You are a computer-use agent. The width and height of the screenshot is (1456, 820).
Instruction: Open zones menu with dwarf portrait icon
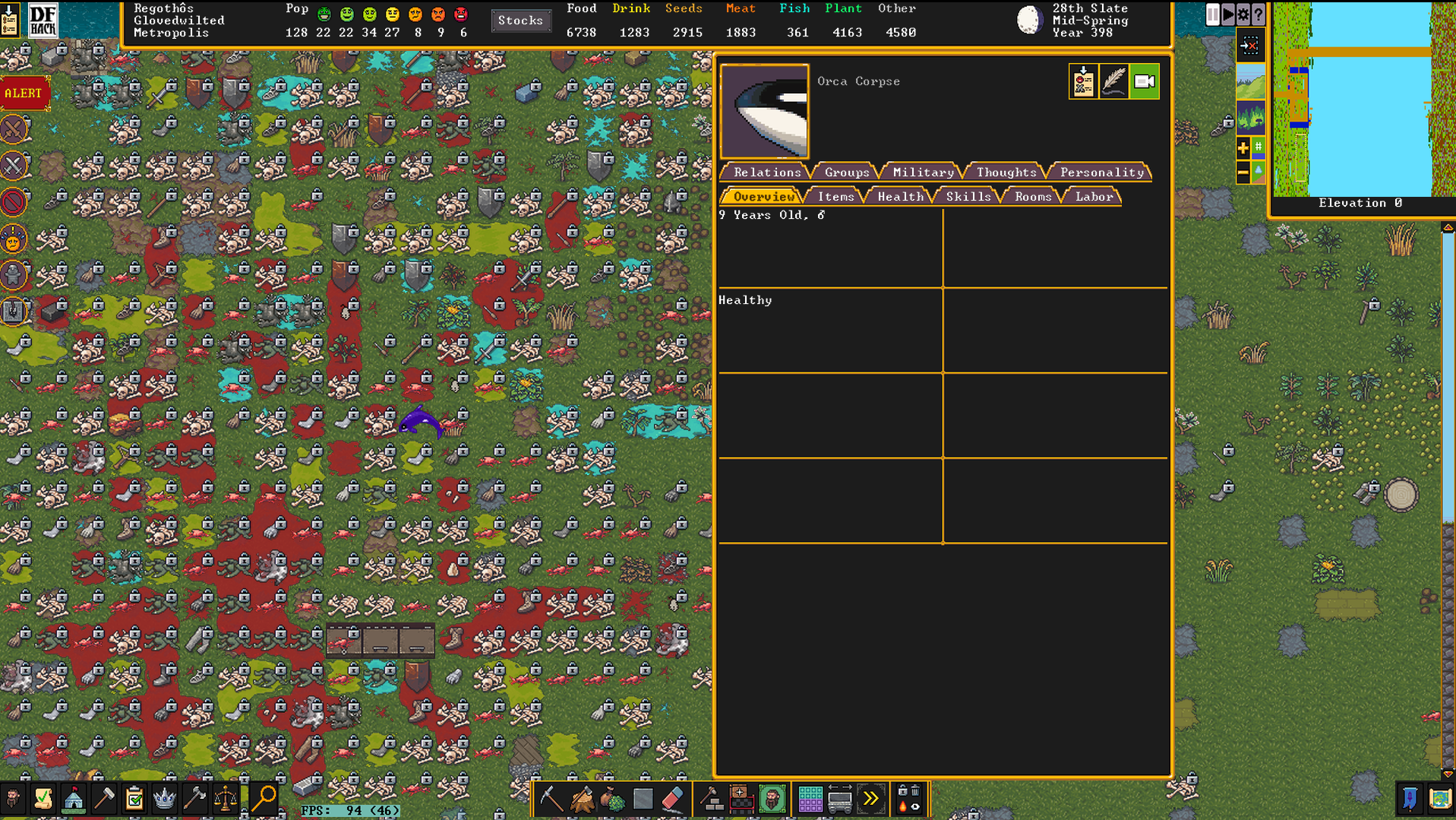(772, 799)
